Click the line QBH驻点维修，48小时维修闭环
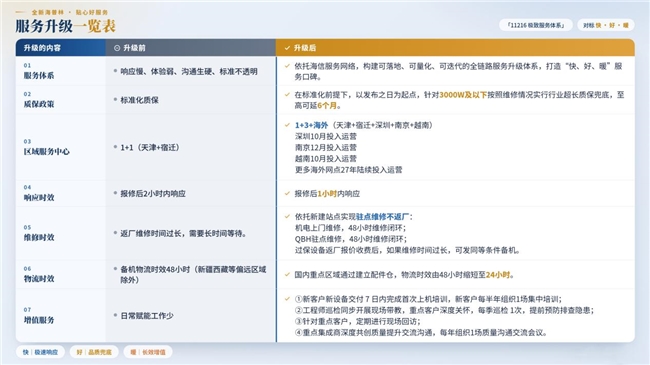 [351, 239]
